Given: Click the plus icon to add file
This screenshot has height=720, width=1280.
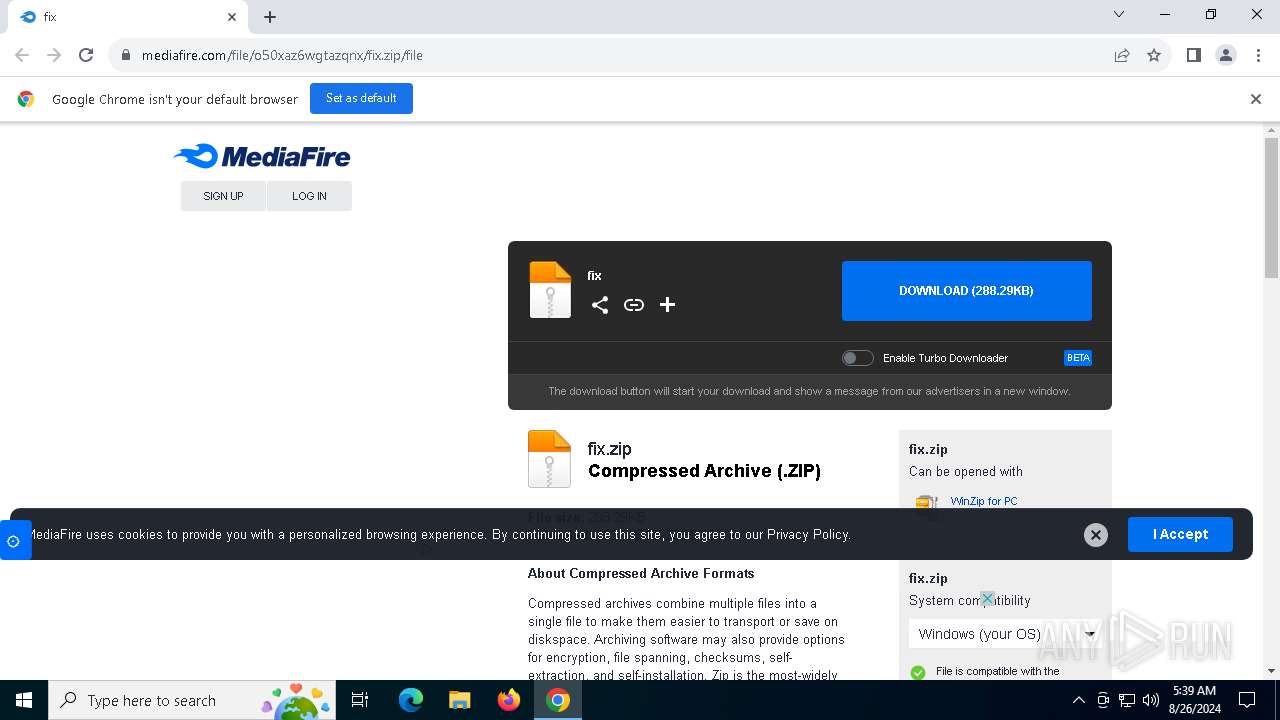Looking at the screenshot, I should point(668,305).
